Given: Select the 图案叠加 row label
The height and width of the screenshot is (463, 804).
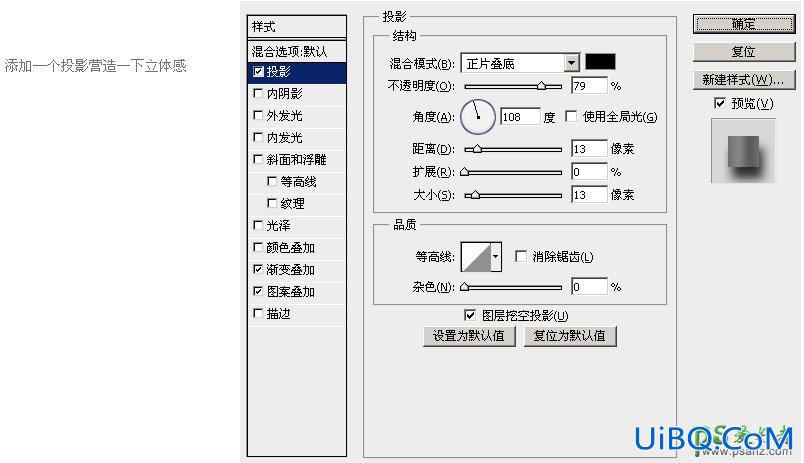Looking at the screenshot, I should (290, 291).
